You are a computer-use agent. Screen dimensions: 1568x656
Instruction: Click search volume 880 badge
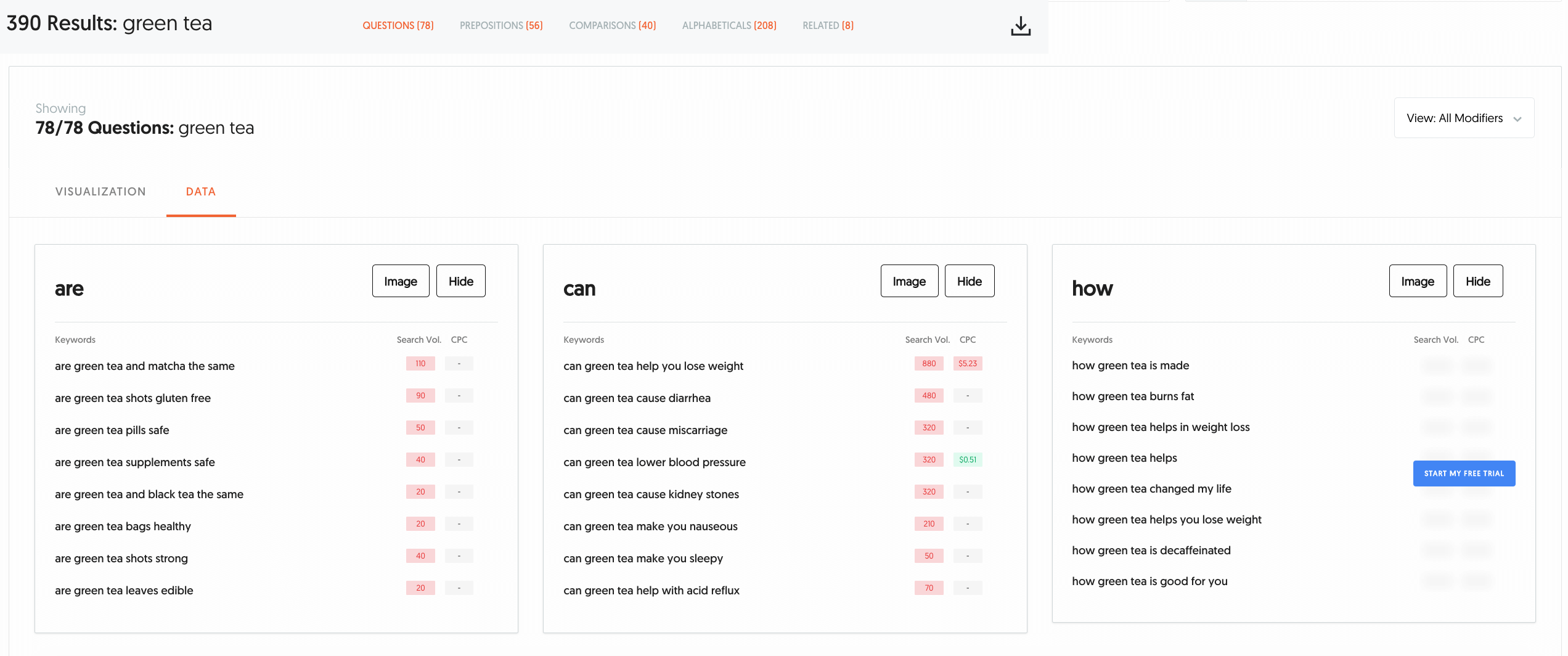[x=929, y=364]
